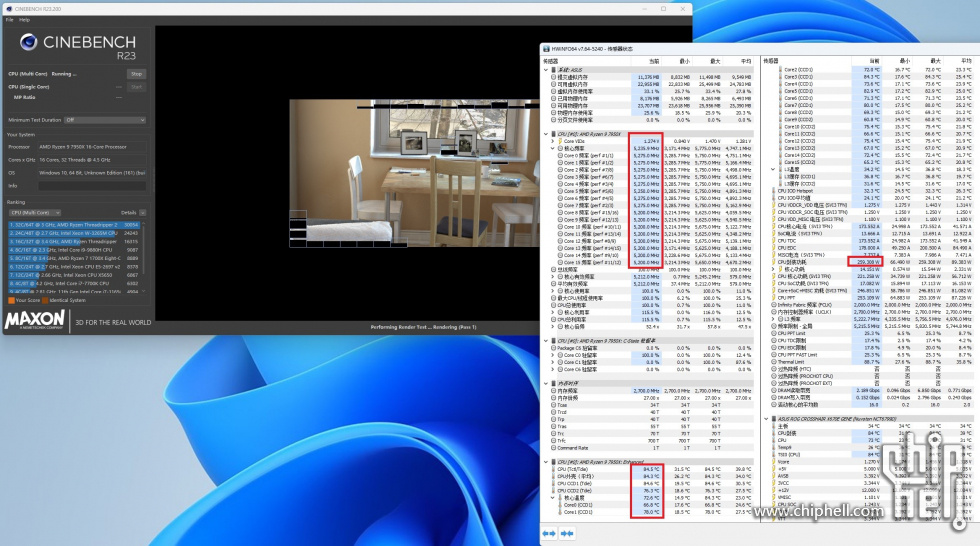The width and height of the screenshot is (980, 546).
Task: Click the CPU (Tctl/Tdie) thermometer icon
Action: [553, 469]
